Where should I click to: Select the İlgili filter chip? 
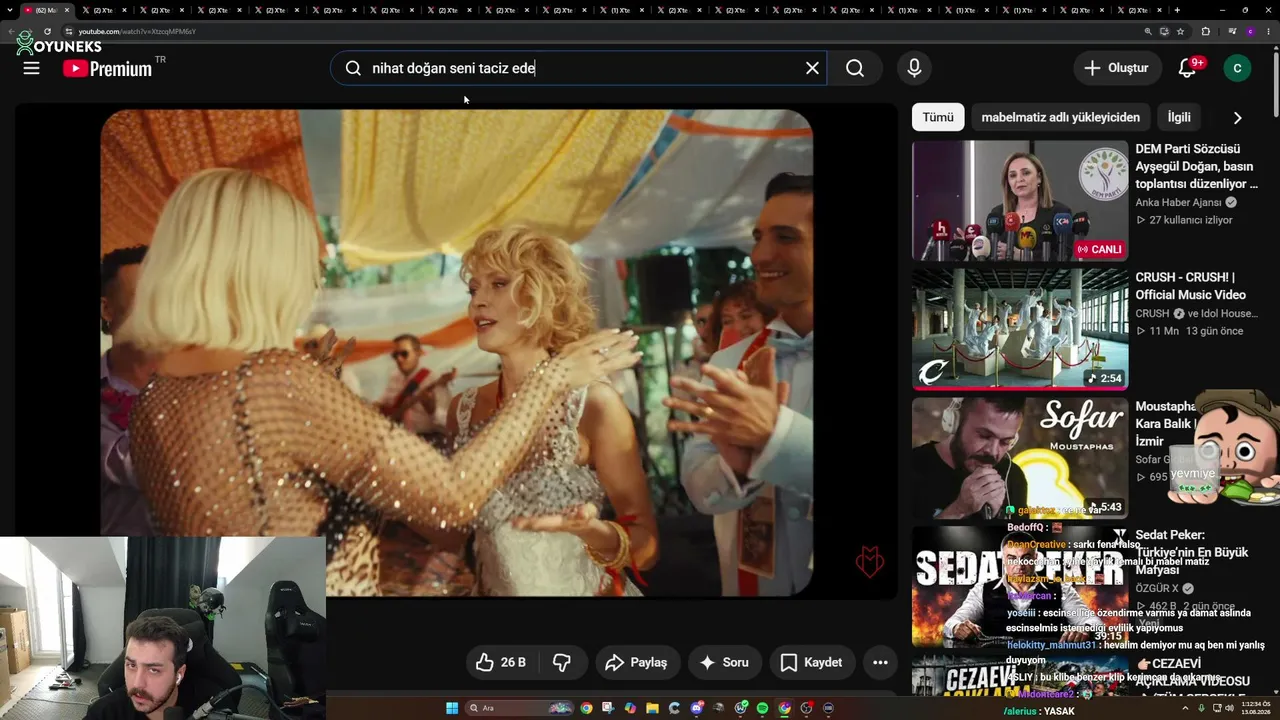tap(1179, 117)
